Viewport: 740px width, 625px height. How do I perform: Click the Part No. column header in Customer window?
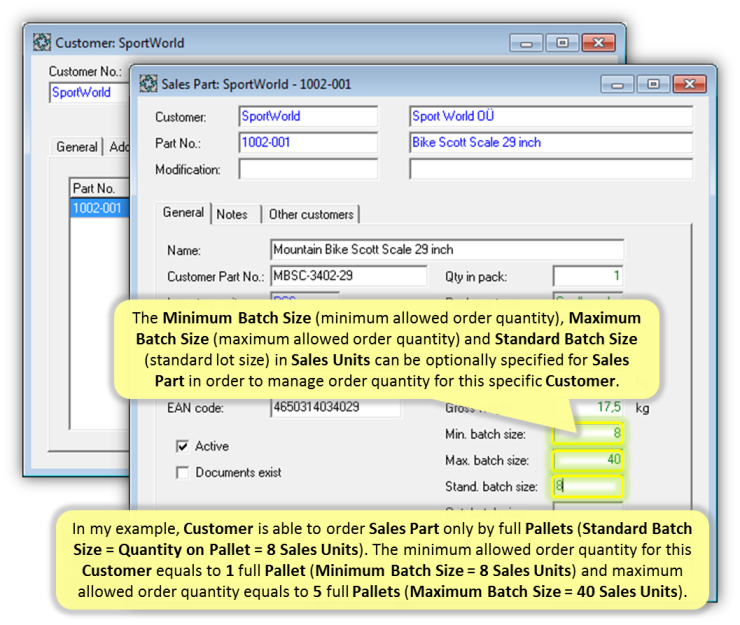(100, 188)
